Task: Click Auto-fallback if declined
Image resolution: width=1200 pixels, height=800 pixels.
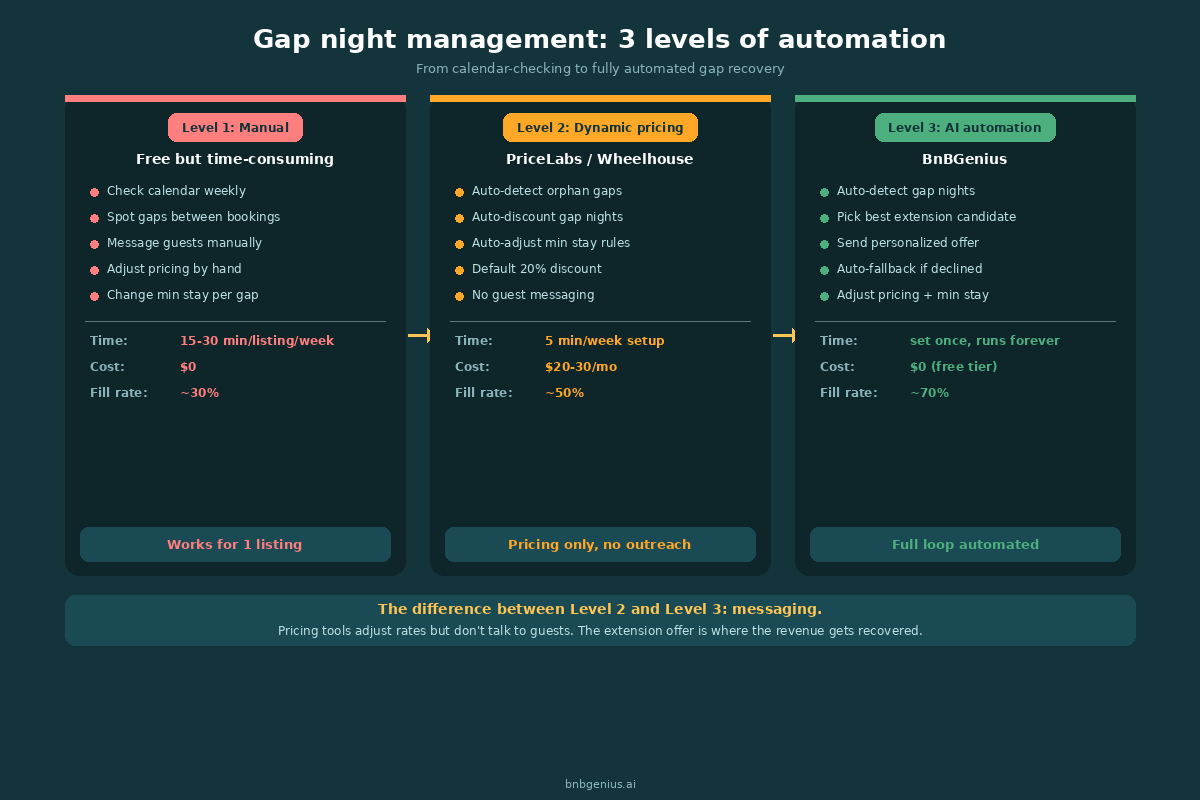Action: click(910, 269)
